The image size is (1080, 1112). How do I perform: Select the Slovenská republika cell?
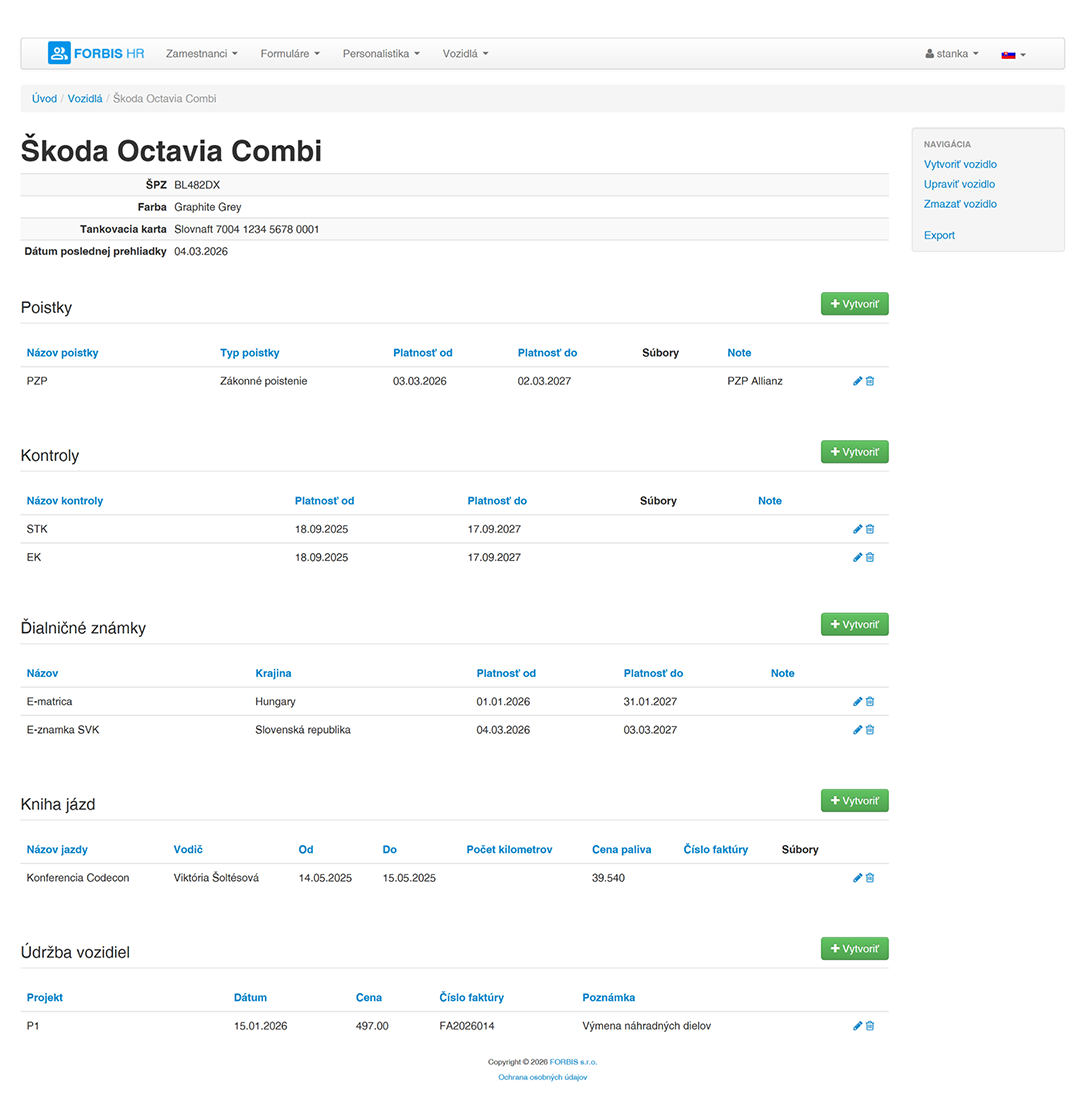[x=303, y=730]
